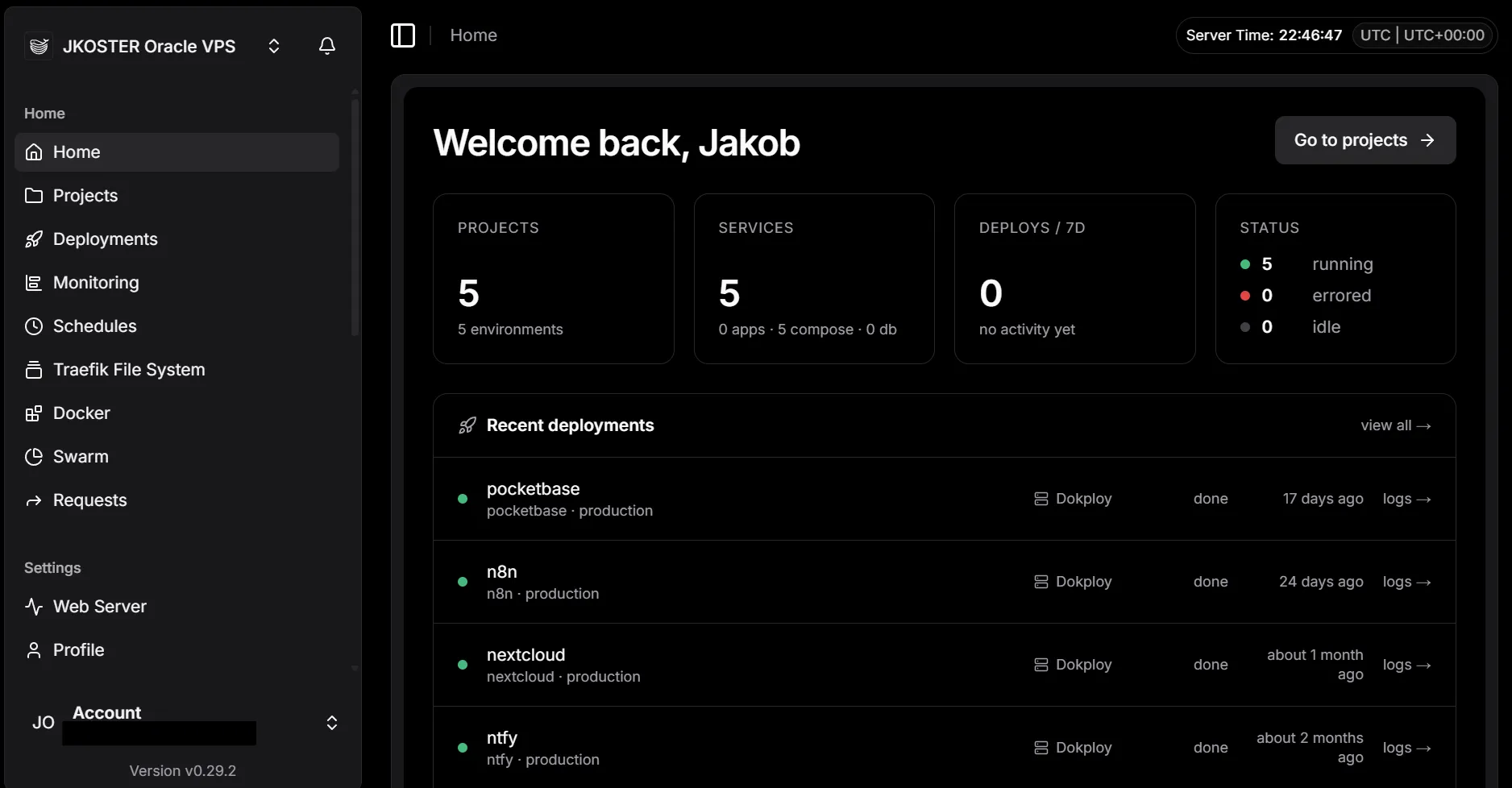This screenshot has height=788, width=1512.
Task: Open logs for pocketbase deployment
Action: (x=1407, y=499)
